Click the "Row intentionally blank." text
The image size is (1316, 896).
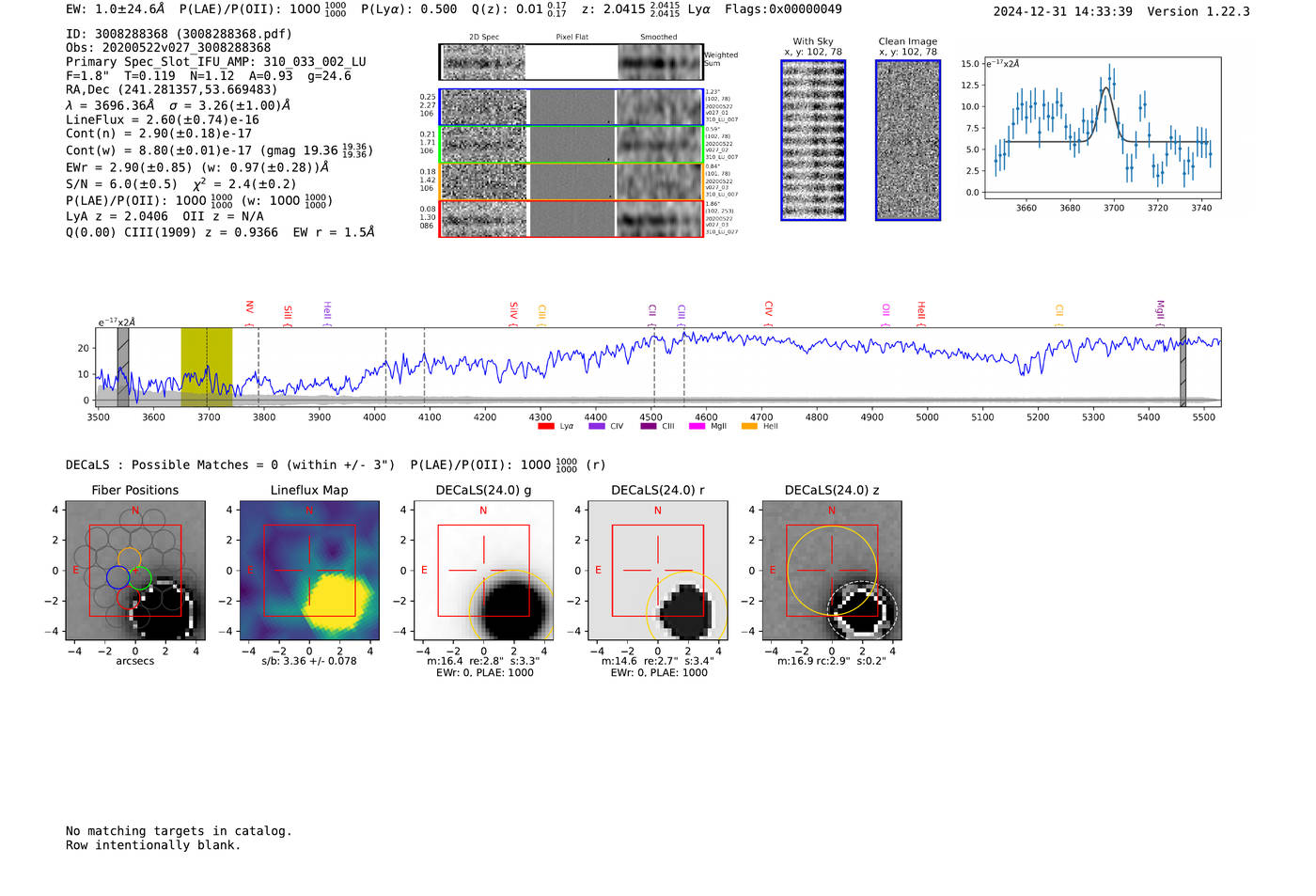click(153, 845)
